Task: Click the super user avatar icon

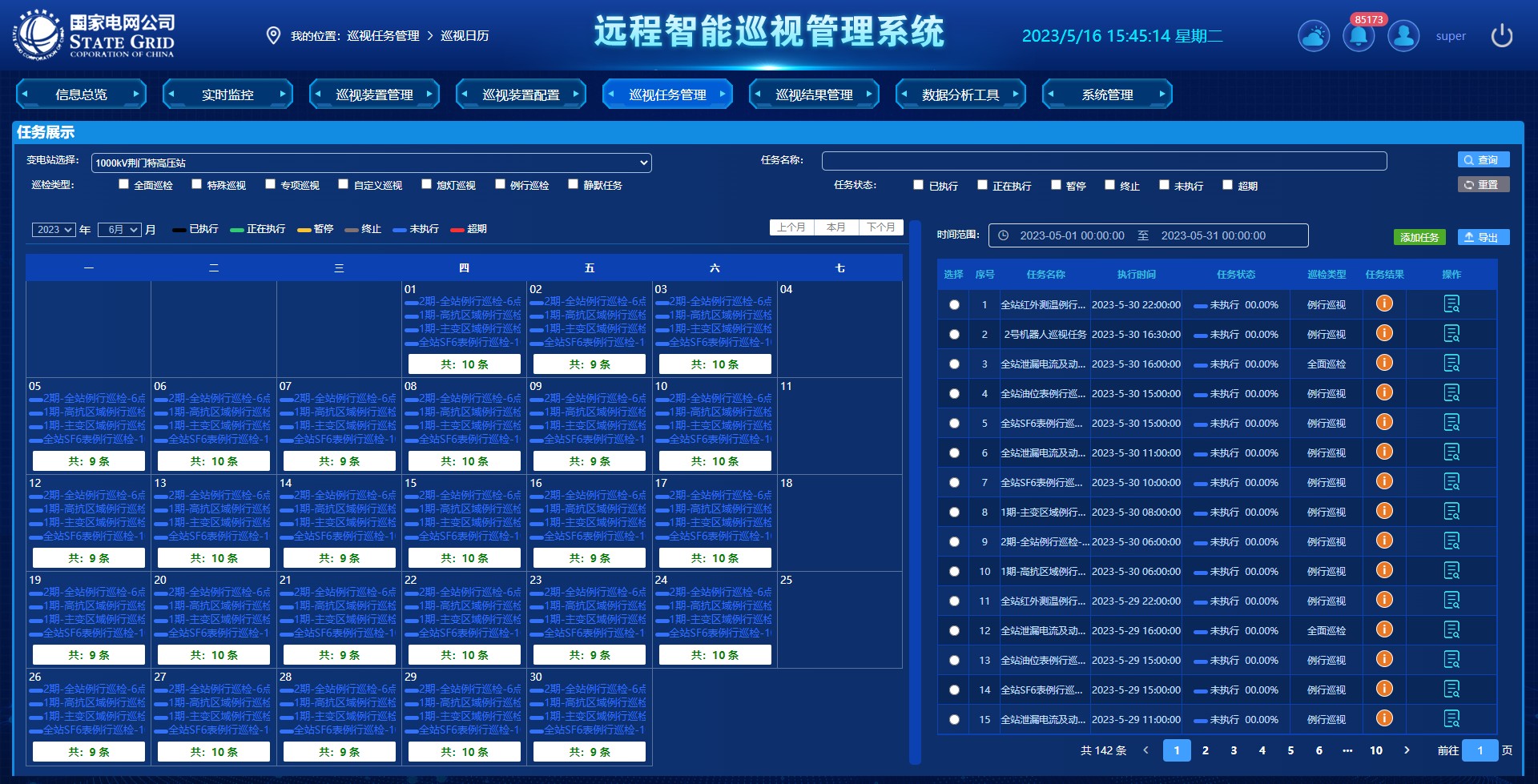Action: [1403, 36]
